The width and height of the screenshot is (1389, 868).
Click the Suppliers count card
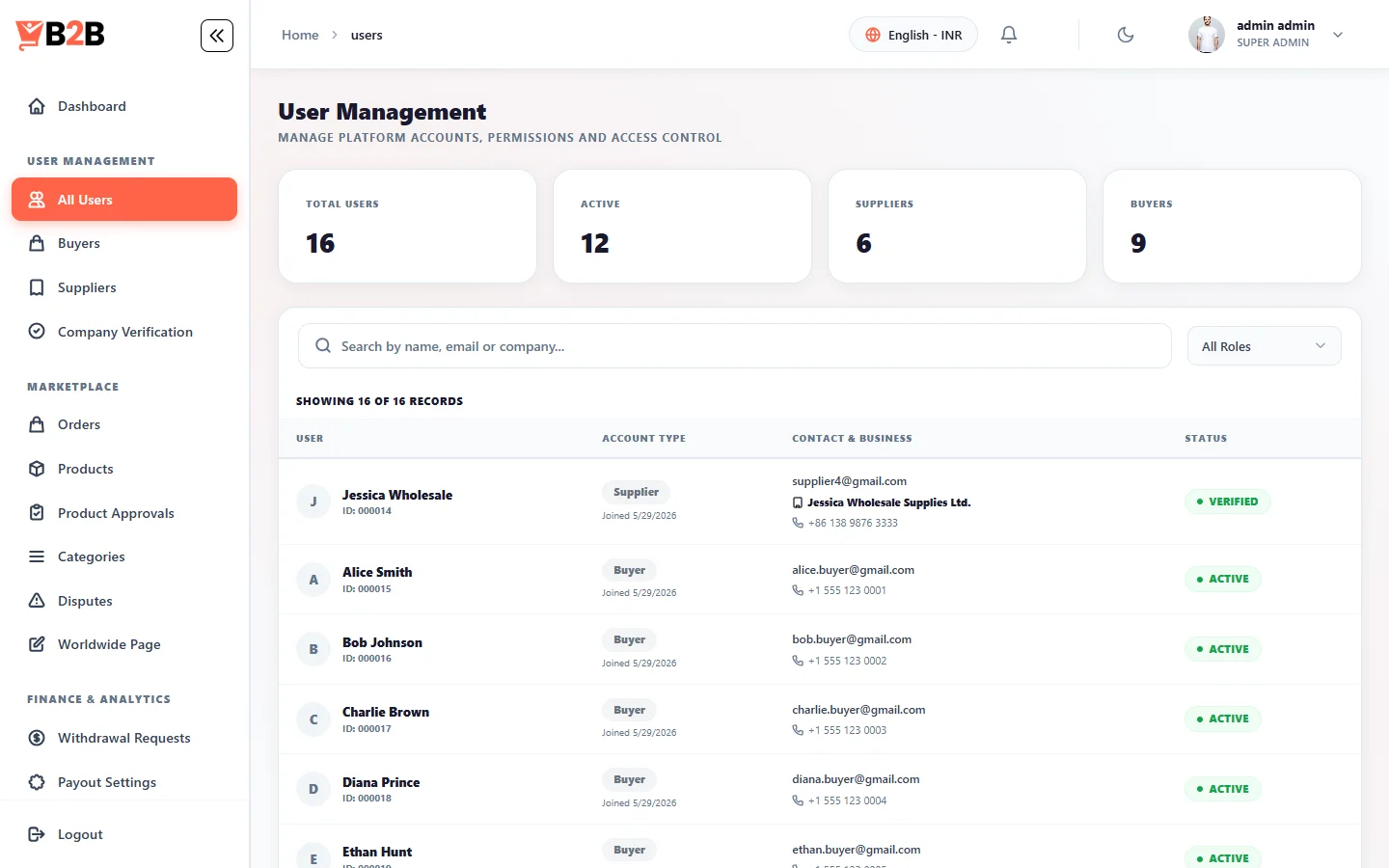click(957, 226)
